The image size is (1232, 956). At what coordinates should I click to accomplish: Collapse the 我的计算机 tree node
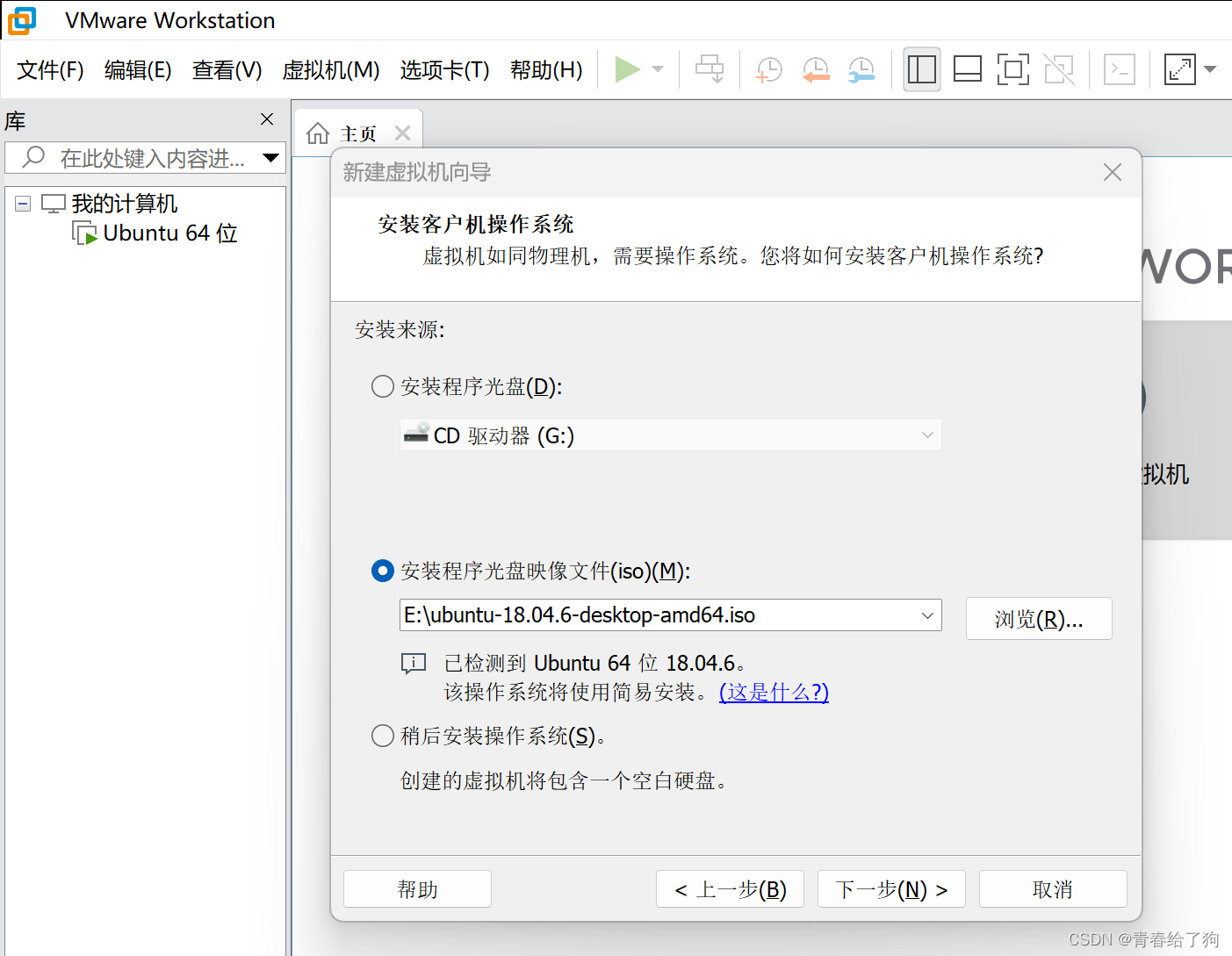pyautogui.click(x=23, y=204)
